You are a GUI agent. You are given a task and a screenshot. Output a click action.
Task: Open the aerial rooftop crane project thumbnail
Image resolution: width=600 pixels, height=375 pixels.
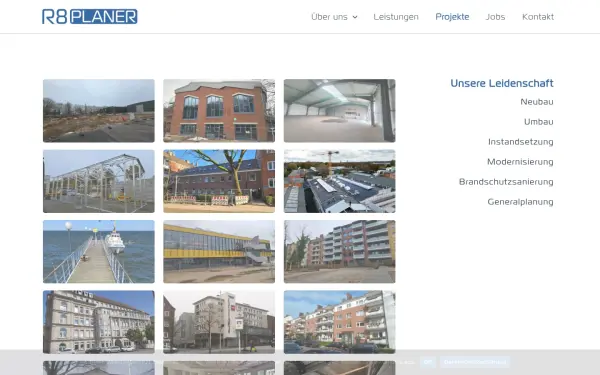[339, 181]
